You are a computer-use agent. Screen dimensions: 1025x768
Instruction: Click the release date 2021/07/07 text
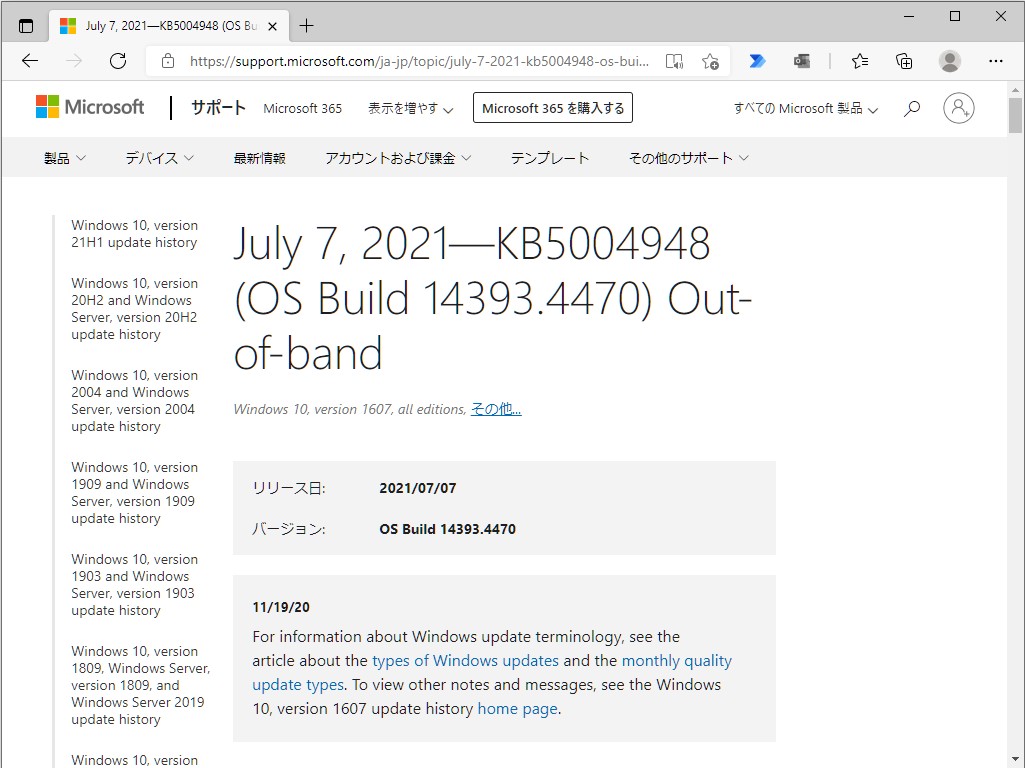pos(418,488)
